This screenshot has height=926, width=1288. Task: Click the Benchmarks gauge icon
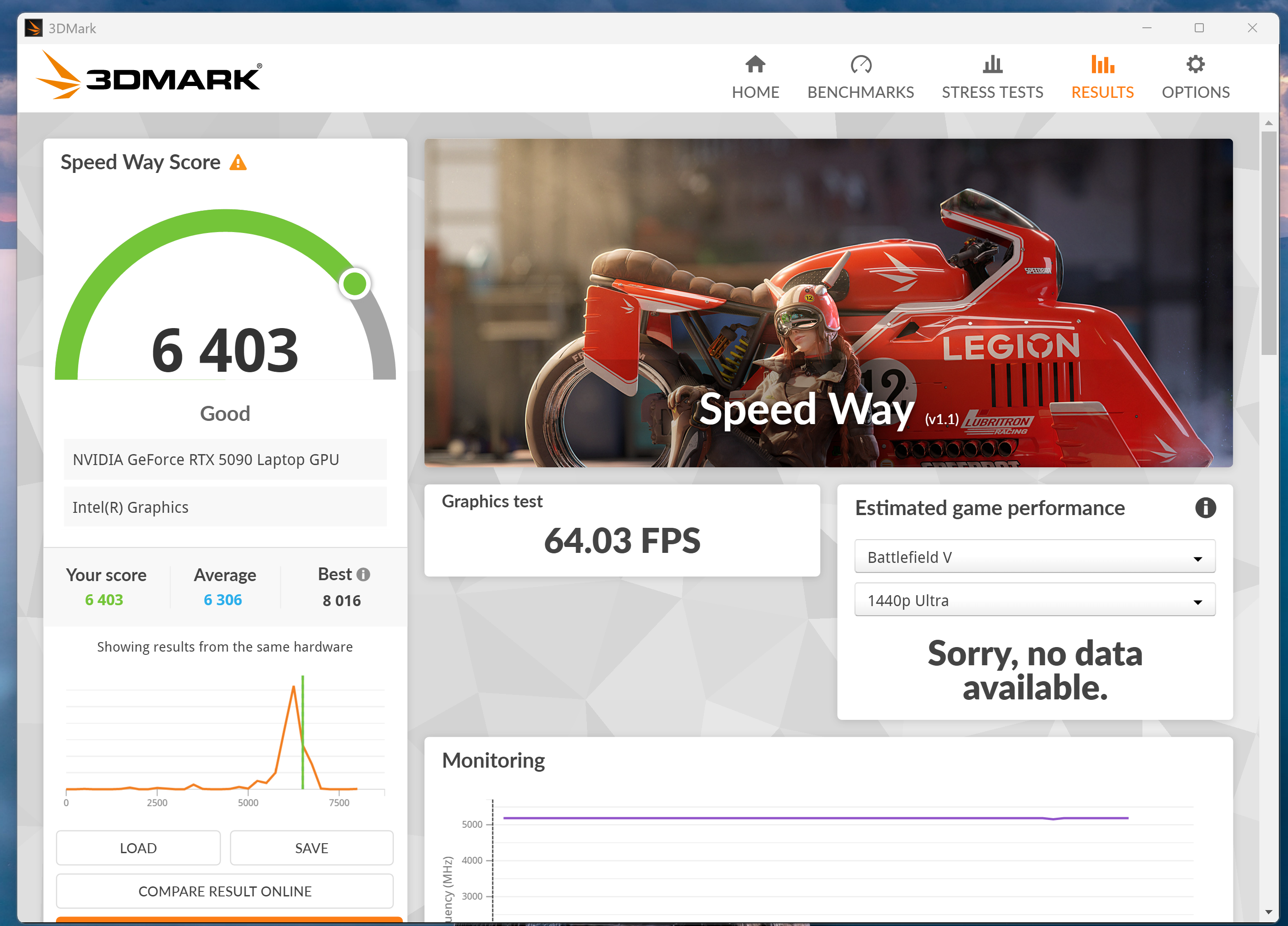coord(860,64)
